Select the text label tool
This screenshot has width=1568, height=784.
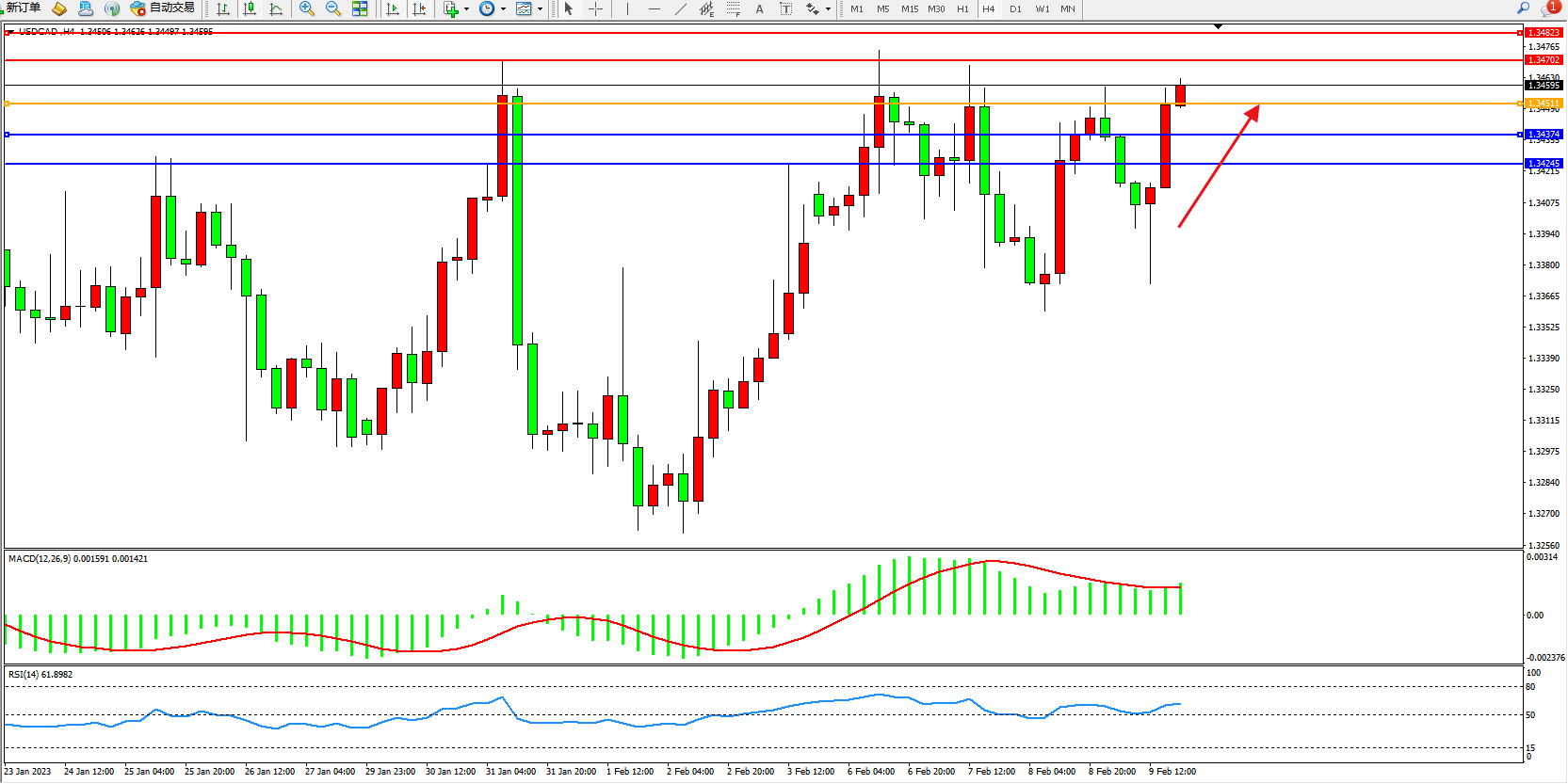coord(760,9)
